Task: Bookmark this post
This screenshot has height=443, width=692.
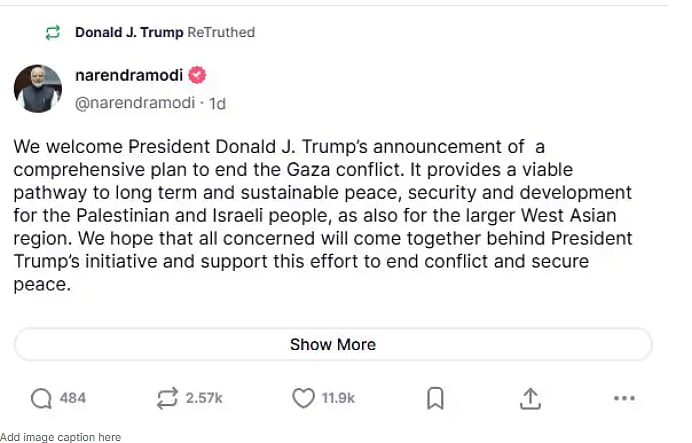Action: pyautogui.click(x=435, y=398)
